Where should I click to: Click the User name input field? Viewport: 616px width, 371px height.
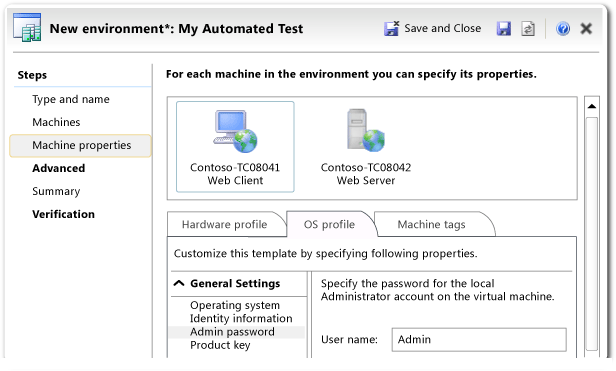pyautogui.click(x=479, y=340)
